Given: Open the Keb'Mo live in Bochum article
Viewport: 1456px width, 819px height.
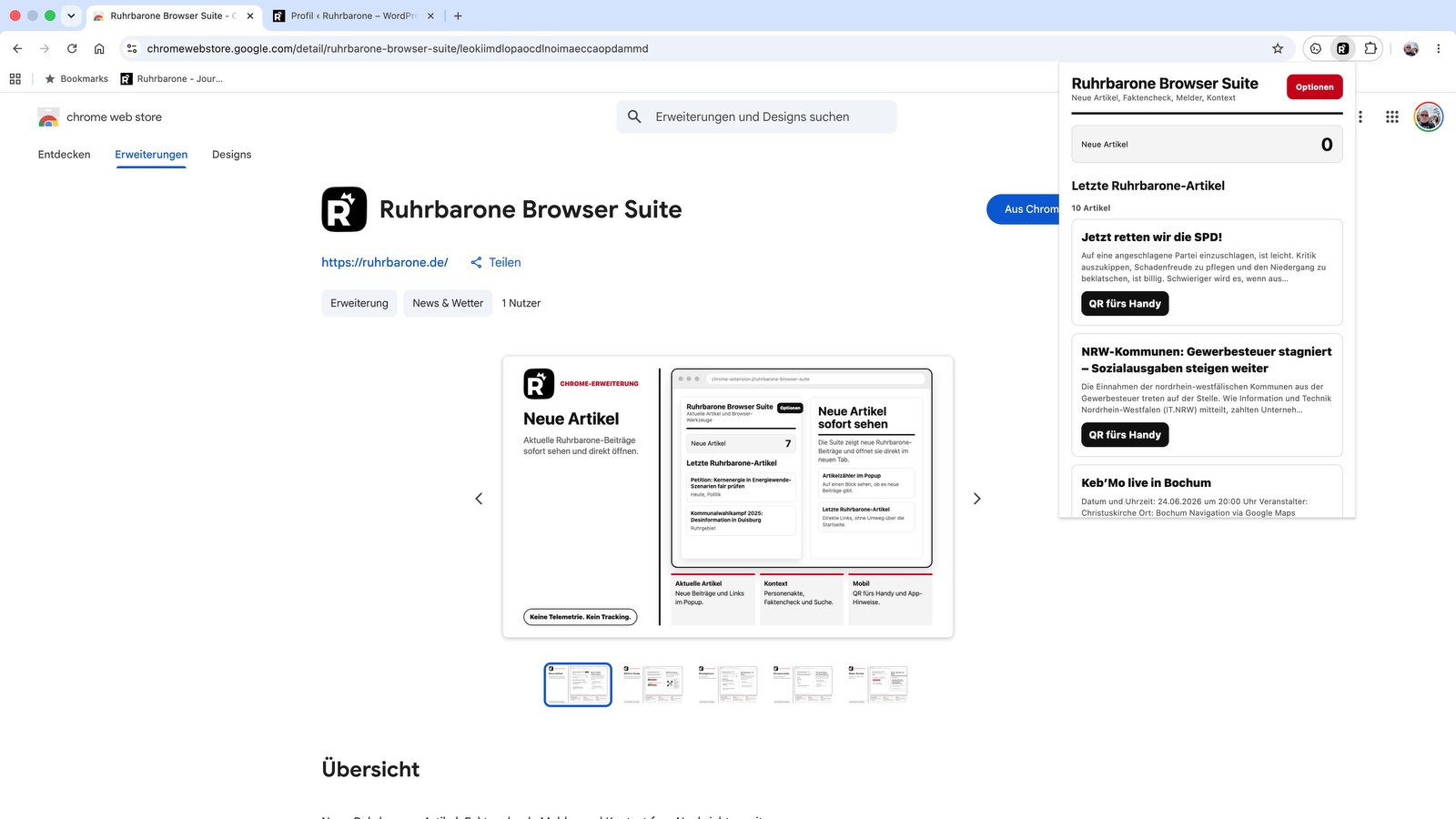Looking at the screenshot, I should pyautogui.click(x=1146, y=483).
